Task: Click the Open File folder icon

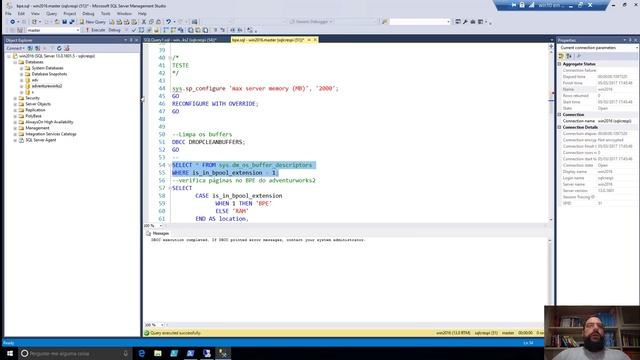Action: (57, 22)
